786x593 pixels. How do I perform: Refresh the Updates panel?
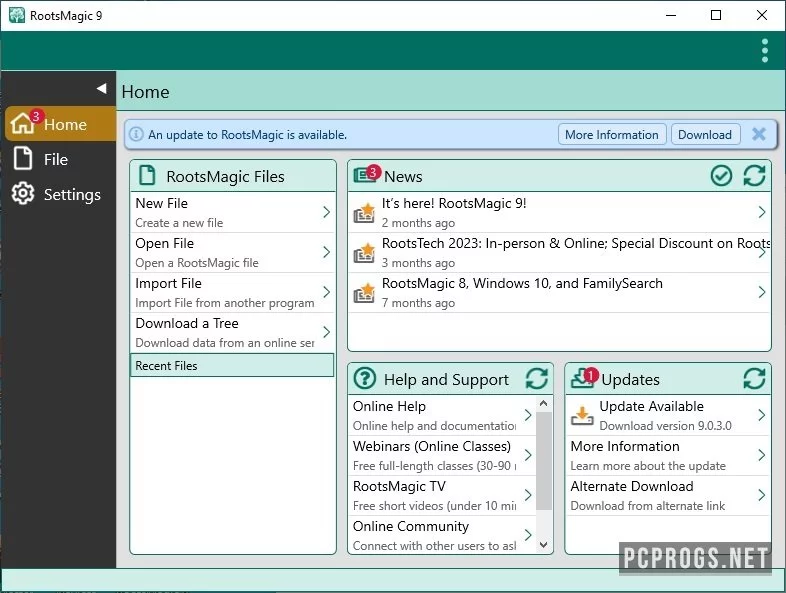pyautogui.click(x=754, y=378)
